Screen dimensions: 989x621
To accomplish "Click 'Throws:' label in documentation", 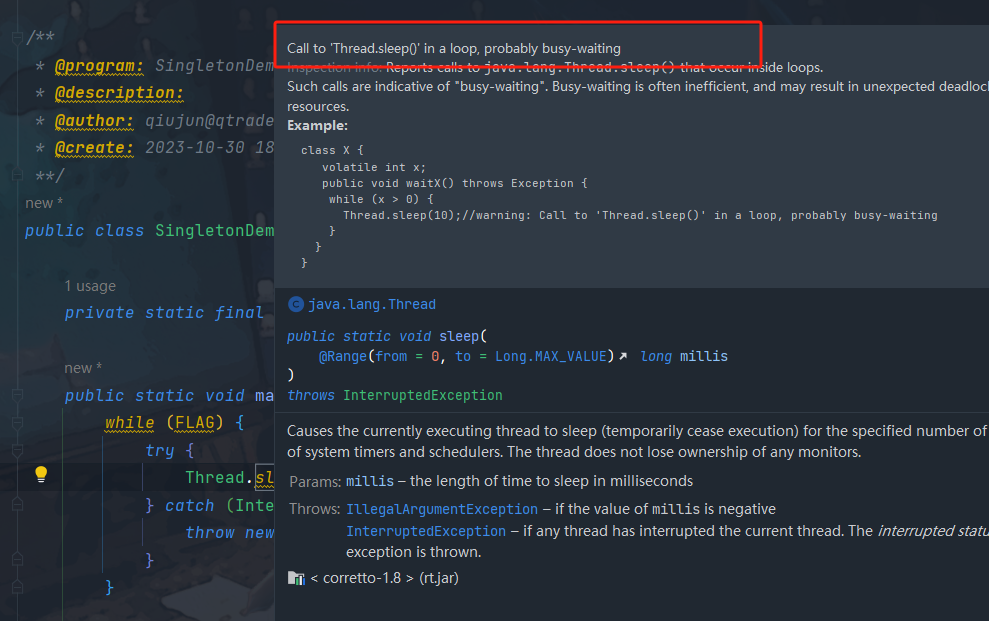I will (x=315, y=509).
